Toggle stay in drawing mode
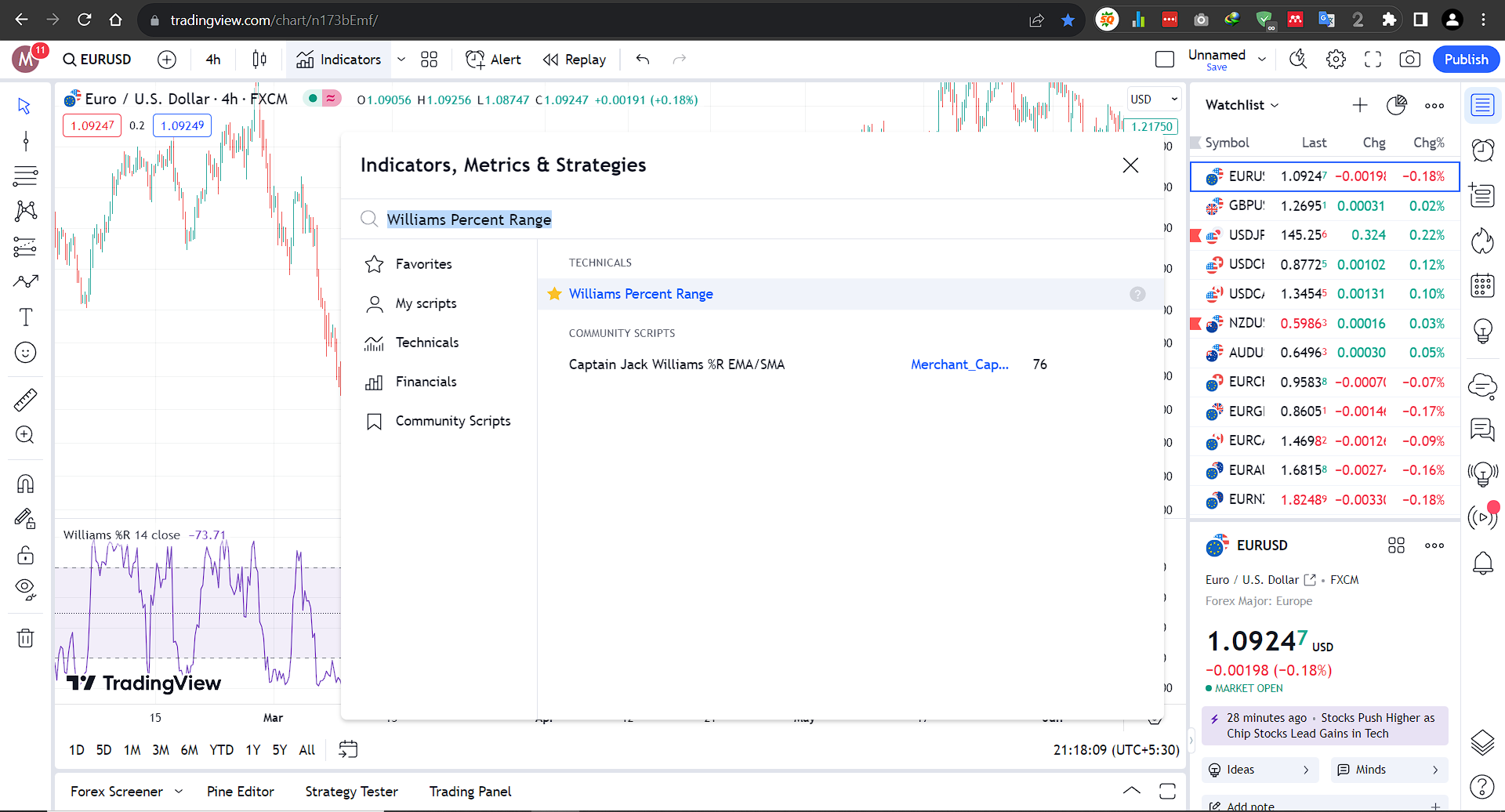This screenshot has width=1505, height=812. pos(25,519)
